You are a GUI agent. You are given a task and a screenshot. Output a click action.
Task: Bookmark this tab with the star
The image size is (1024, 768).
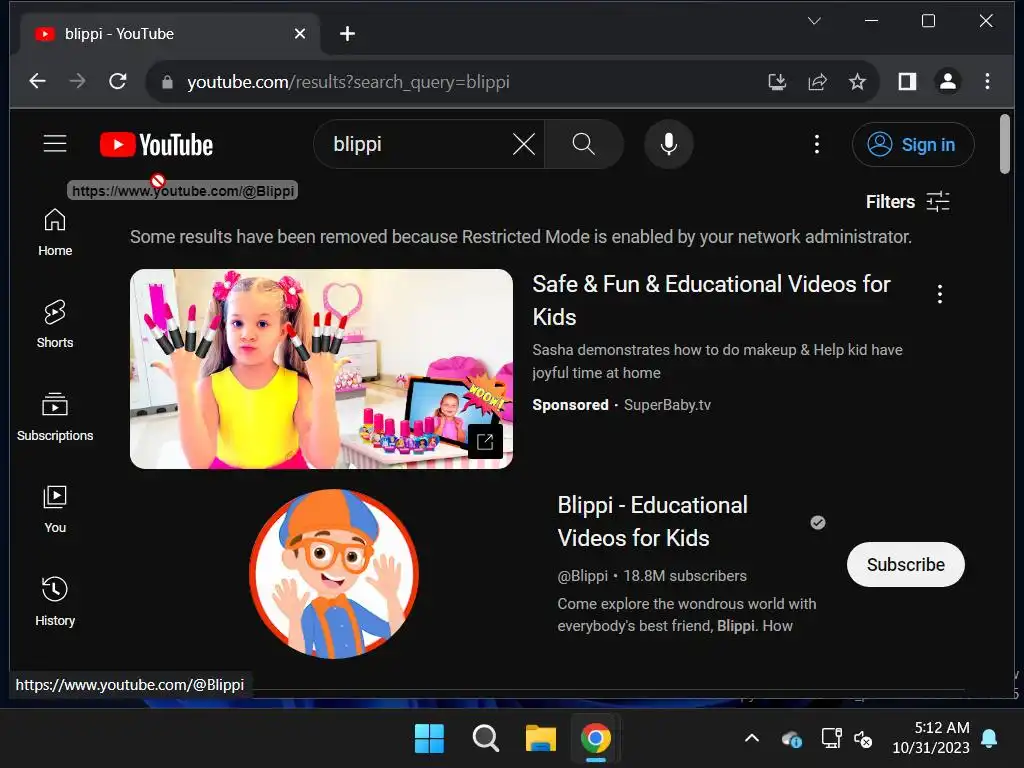pos(857,82)
